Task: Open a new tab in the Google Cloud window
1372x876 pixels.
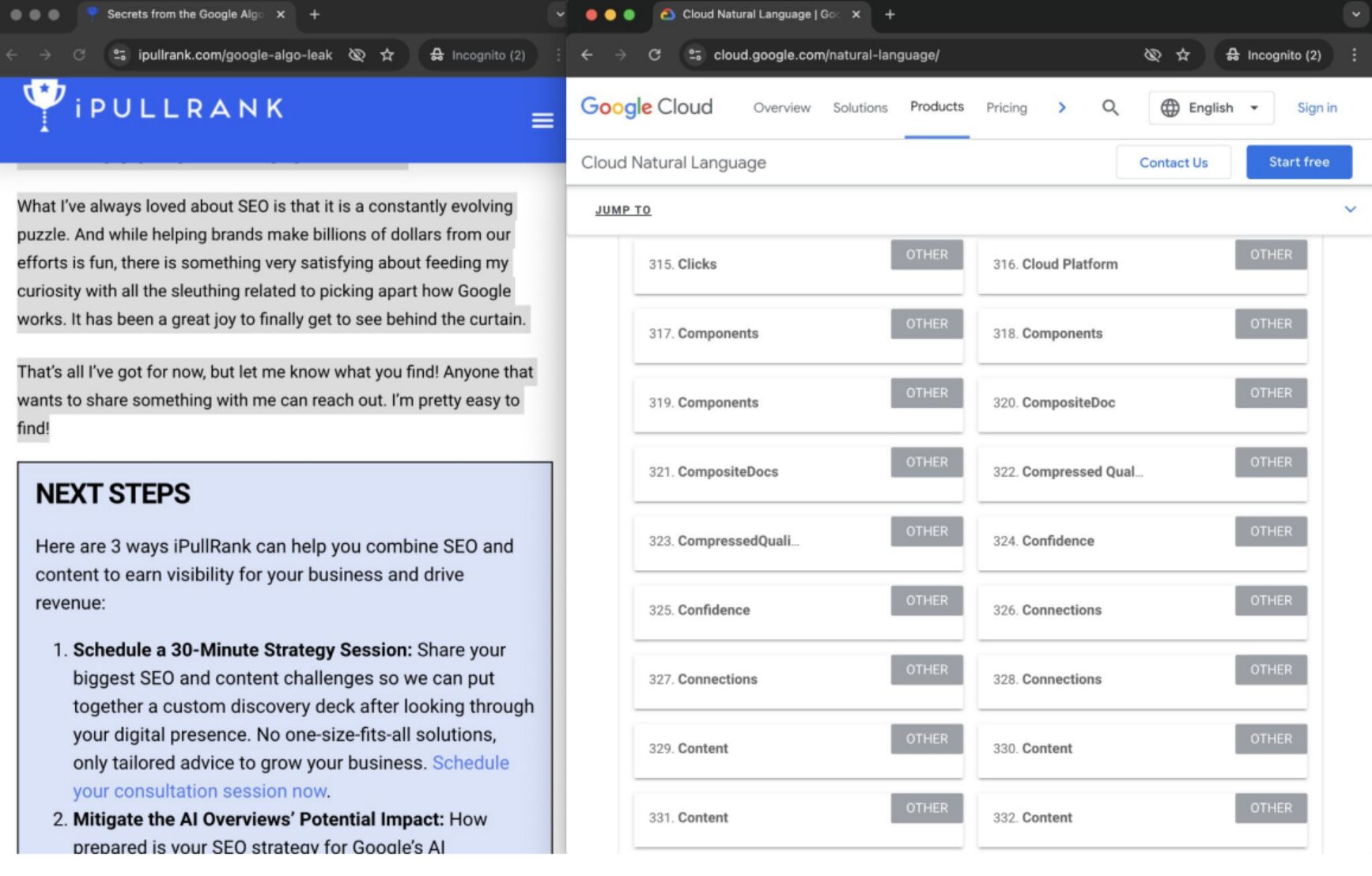Action: point(890,14)
